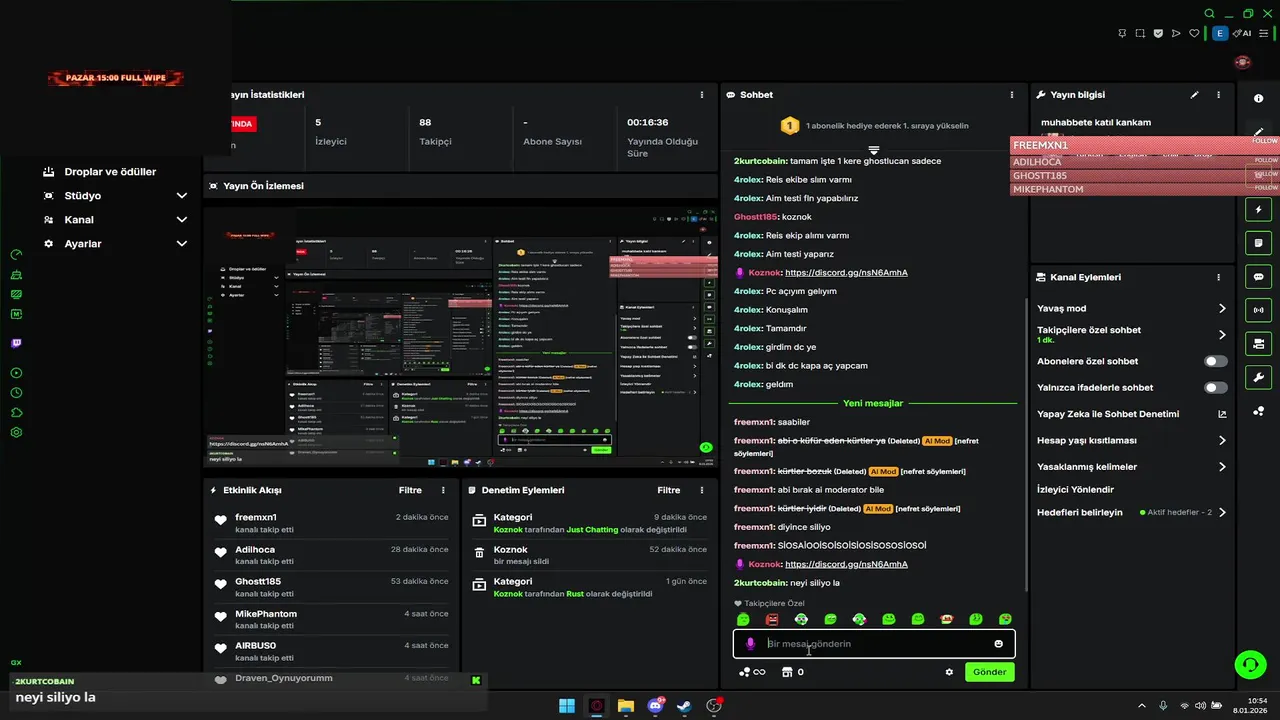1280x720 pixels.
Task: Click the Windows Start button
Action: 567,706
